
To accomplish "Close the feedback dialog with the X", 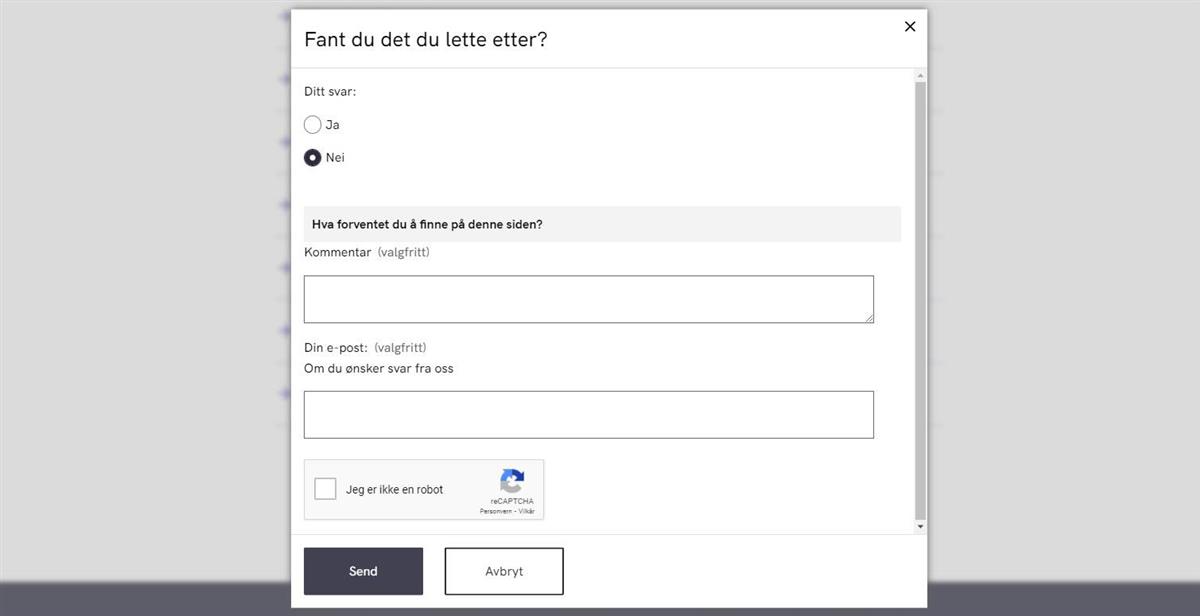I will (x=910, y=27).
